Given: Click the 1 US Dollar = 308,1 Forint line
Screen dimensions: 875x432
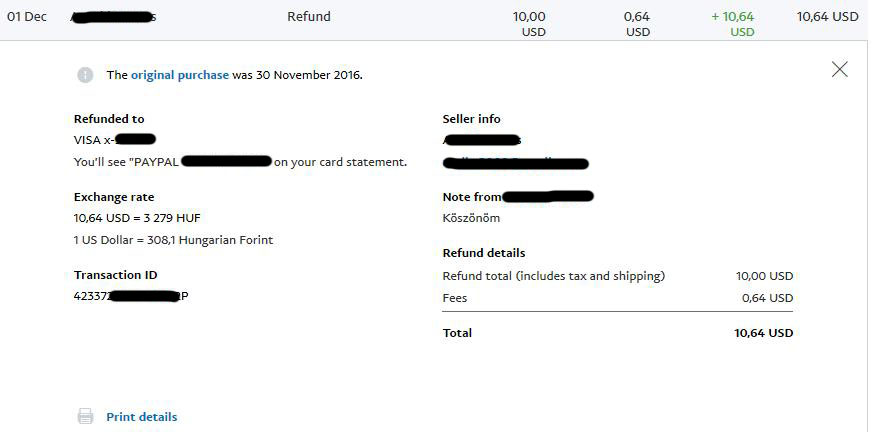Looking at the screenshot, I should point(174,241).
